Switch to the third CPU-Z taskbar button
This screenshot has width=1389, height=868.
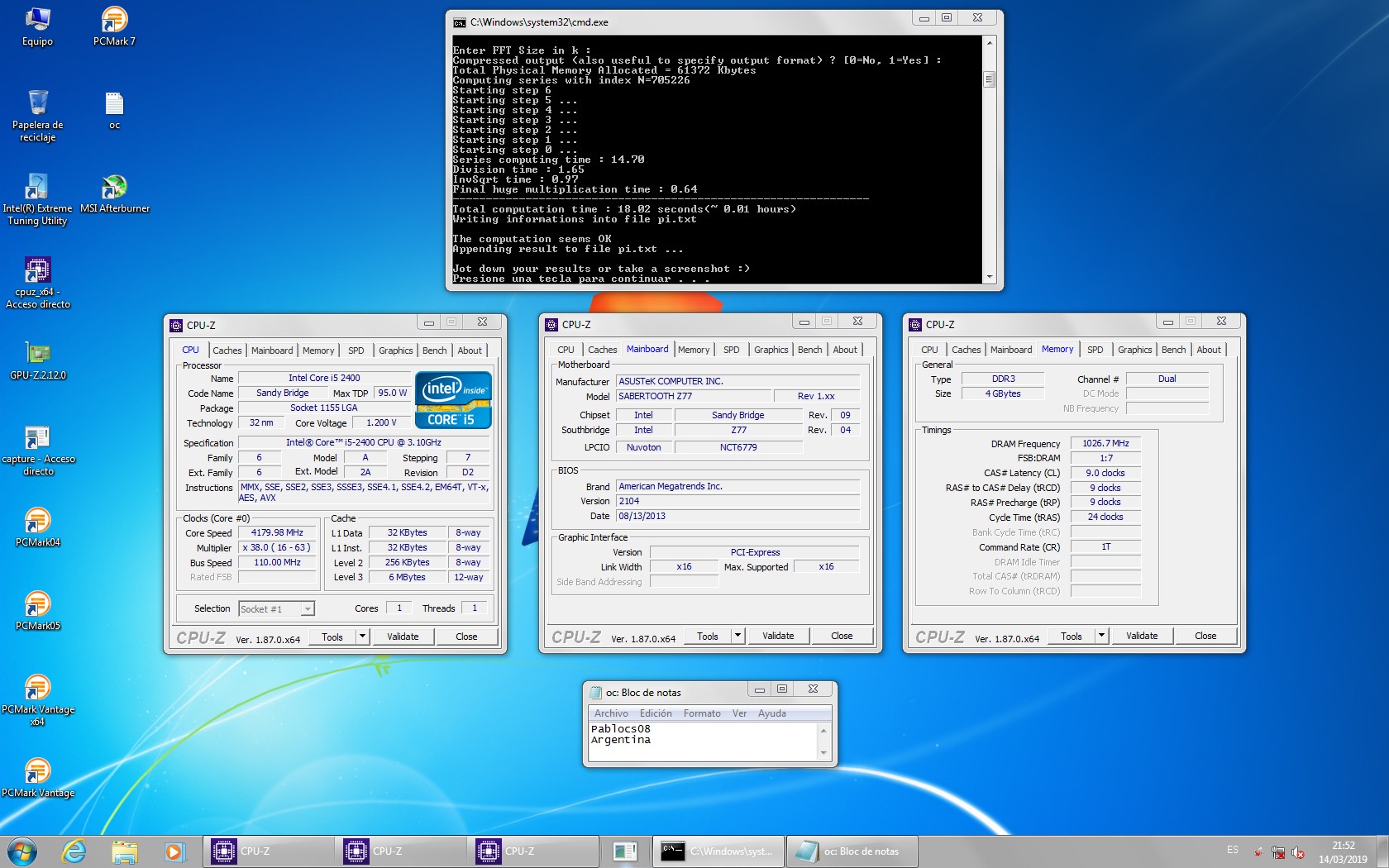click(x=533, y=851)
